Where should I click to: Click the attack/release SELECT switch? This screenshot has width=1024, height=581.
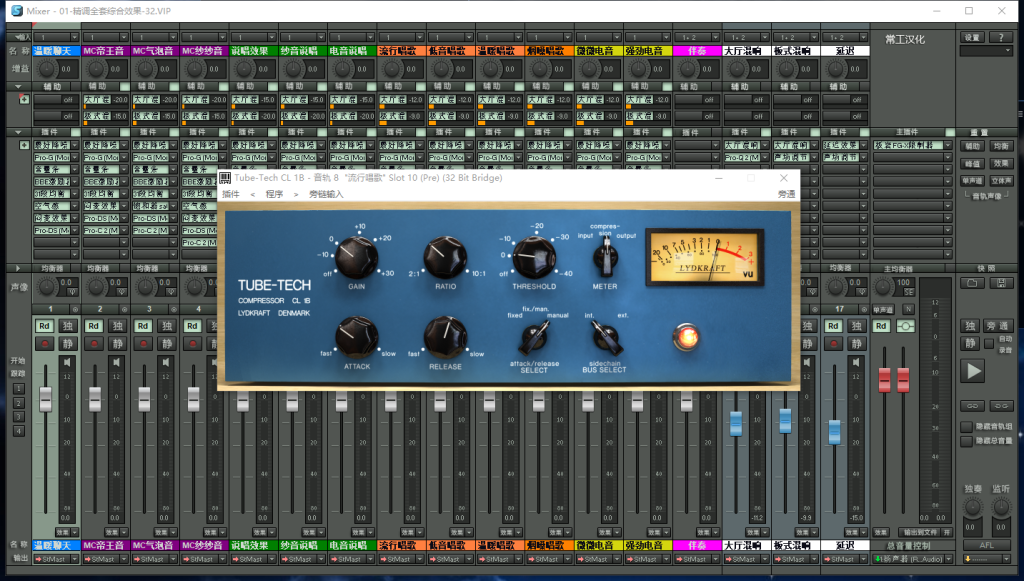[x=535, y=338]
